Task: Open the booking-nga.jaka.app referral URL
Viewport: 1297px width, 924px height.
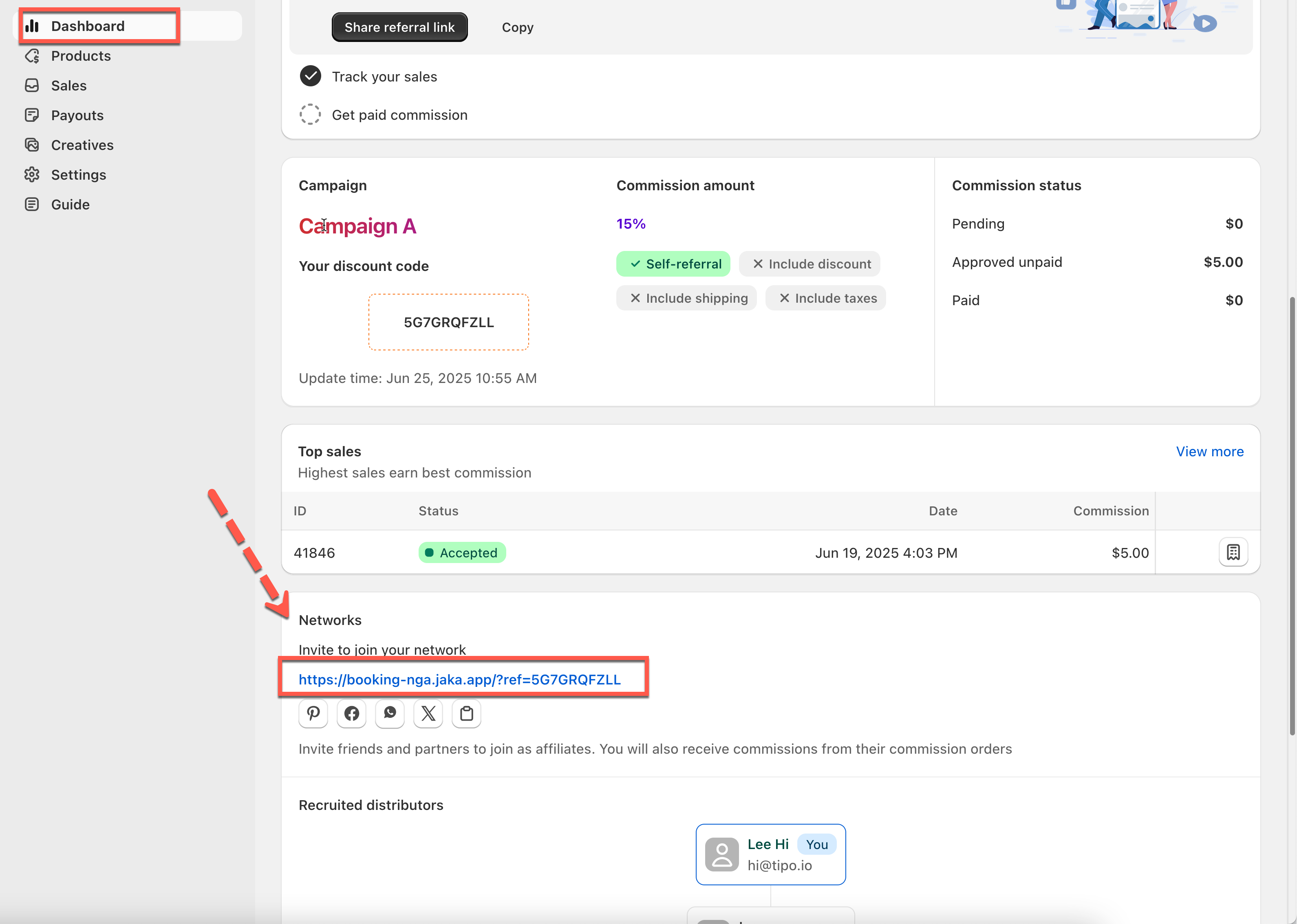Action: pos(459,679)
